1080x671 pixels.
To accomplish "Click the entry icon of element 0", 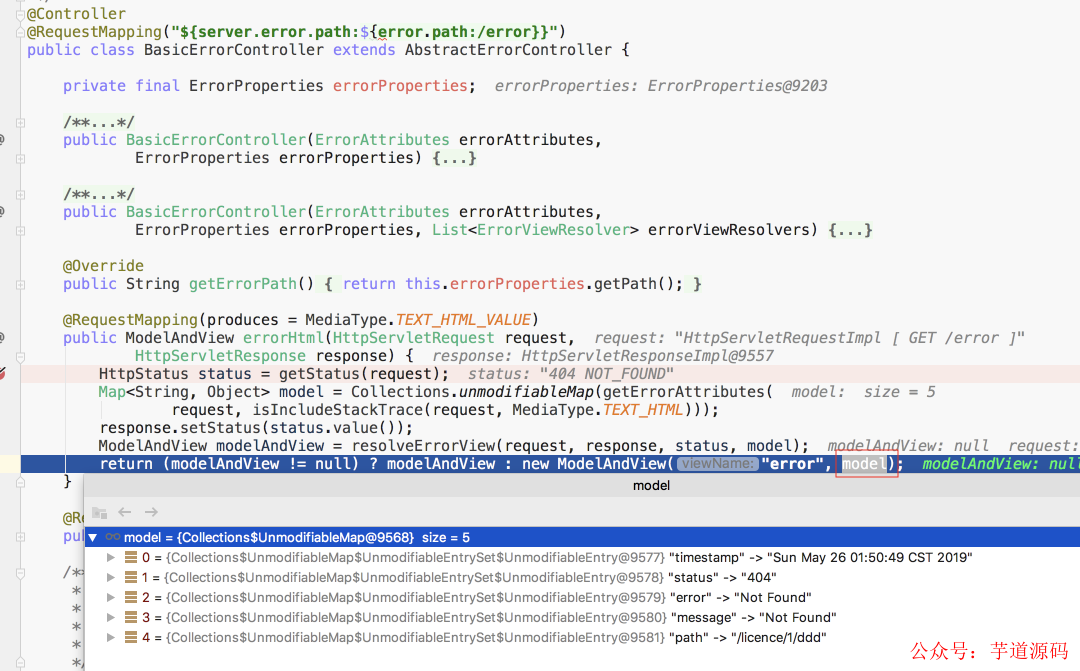I will pyautogui.click(x=131, y=557).
